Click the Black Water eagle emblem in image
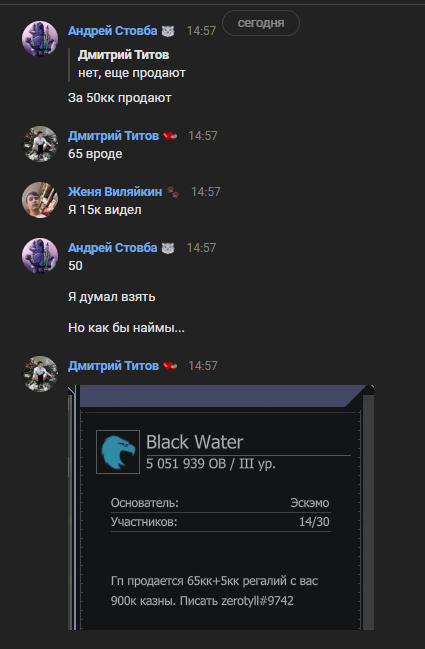Viewport: 425px width, 649px height. [x=118, y=452]
